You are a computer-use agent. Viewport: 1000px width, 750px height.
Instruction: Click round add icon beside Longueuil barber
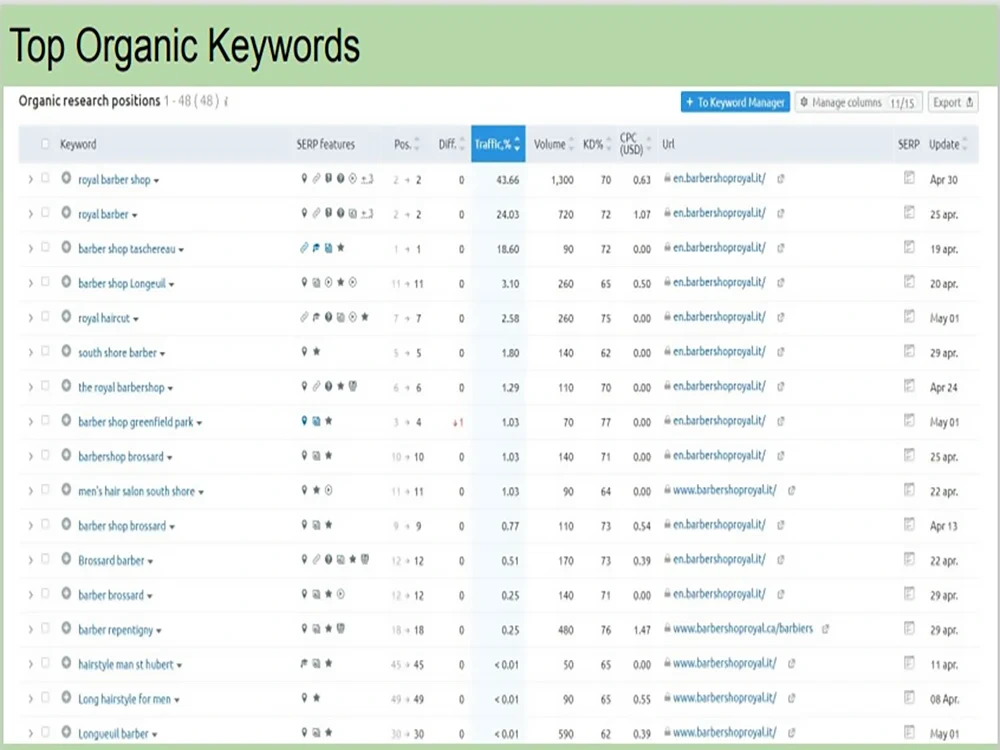[66, 732]
